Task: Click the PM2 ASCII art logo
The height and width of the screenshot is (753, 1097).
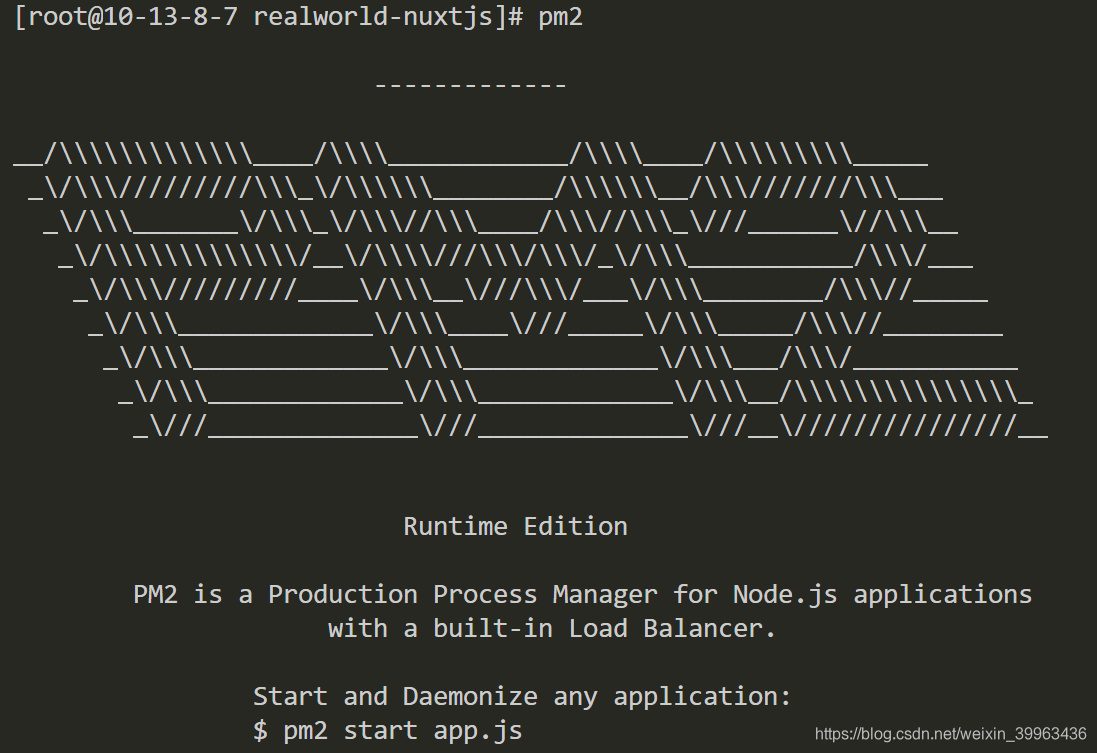Action: tap(530, 290)
